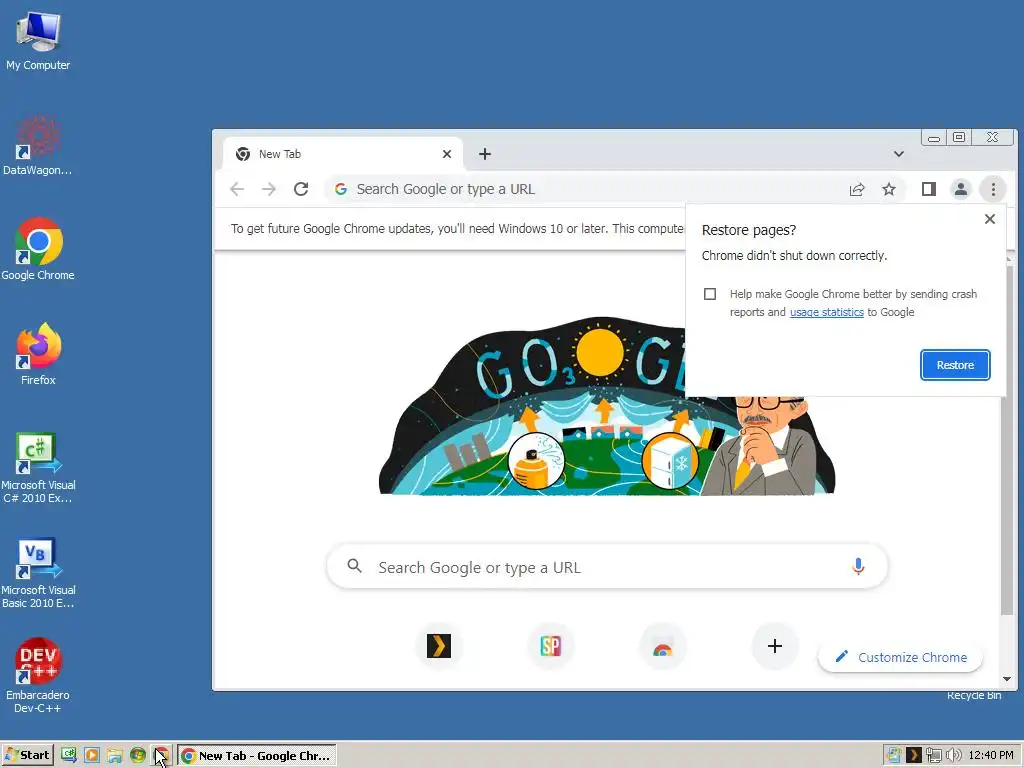Dismiss the Restore pages popup
Image resolution: width=1024 pixels, height=768 pixels.
point(990,219)
